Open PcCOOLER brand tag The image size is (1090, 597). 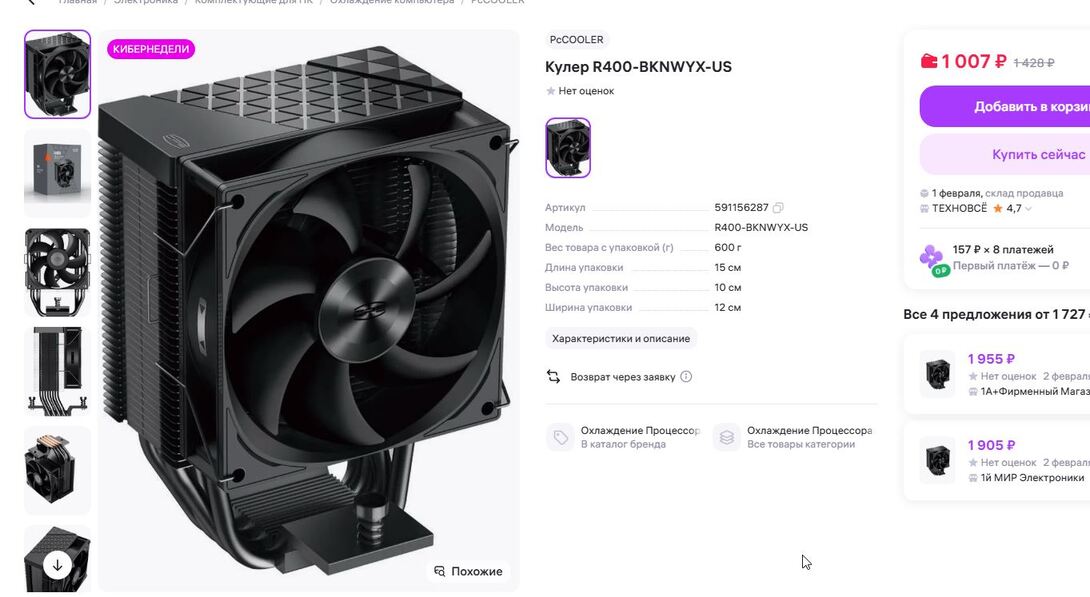coord(576,40)
